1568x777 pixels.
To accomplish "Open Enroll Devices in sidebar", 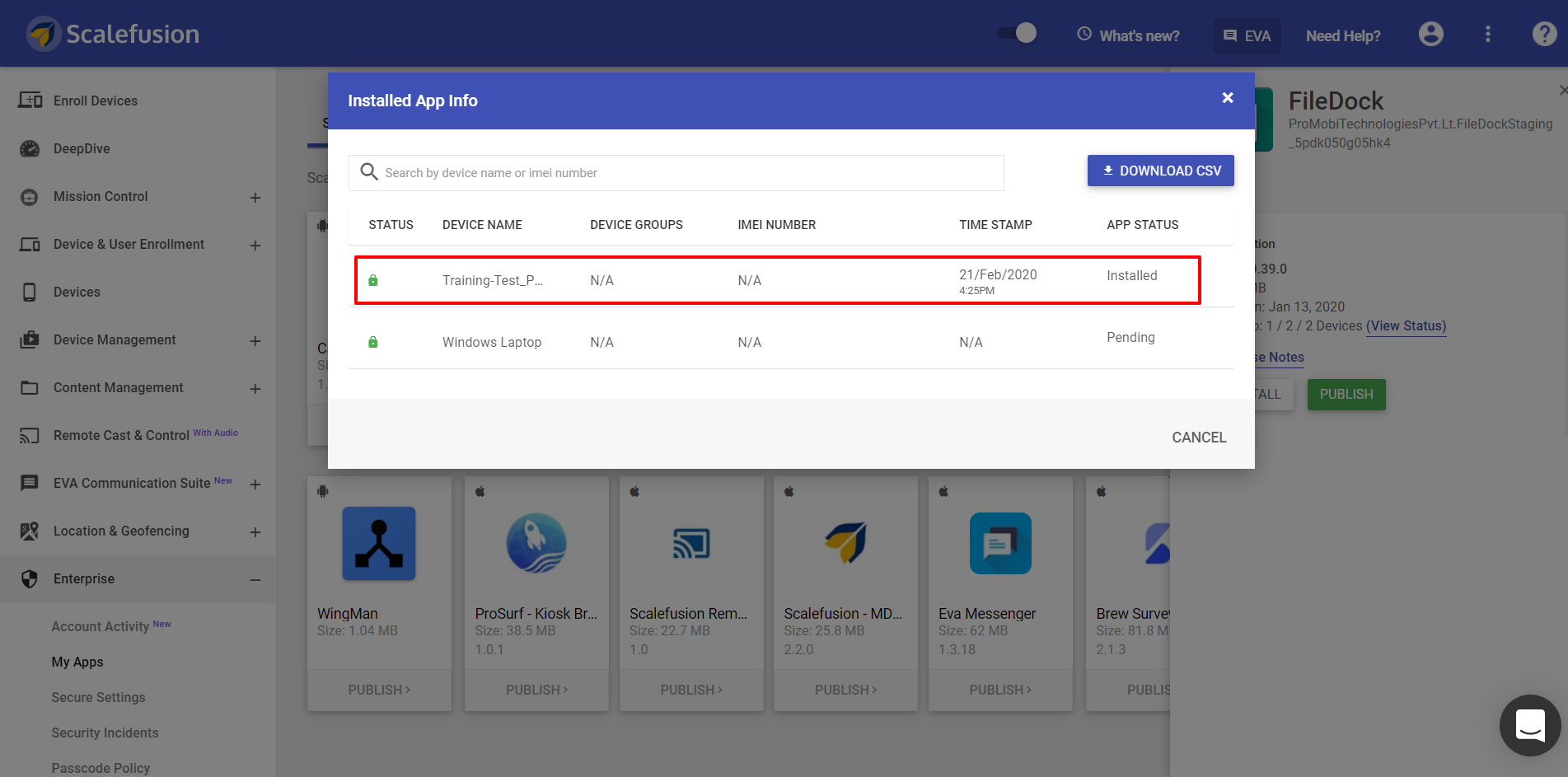I will tap(96, 101).
